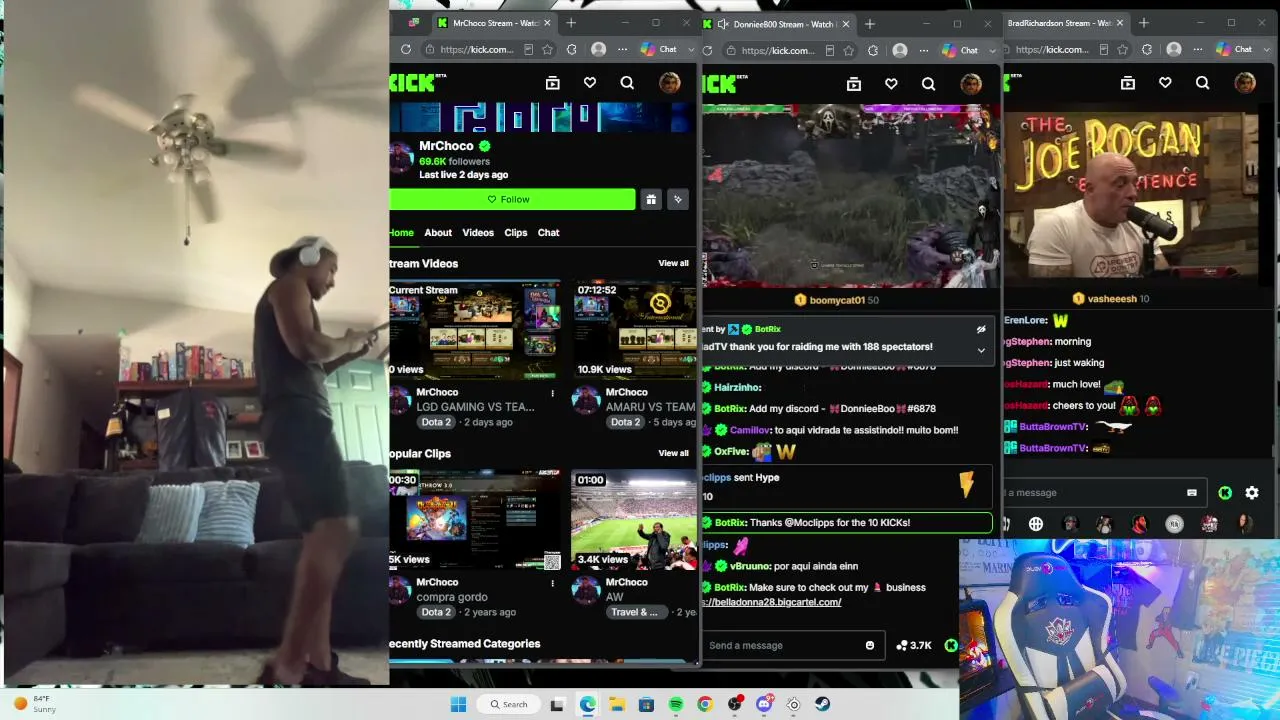This screenshot has height=720, width=1280.
Task: Click the sparkle wand icon next to gift button
Action: click(x=678, y=199)
